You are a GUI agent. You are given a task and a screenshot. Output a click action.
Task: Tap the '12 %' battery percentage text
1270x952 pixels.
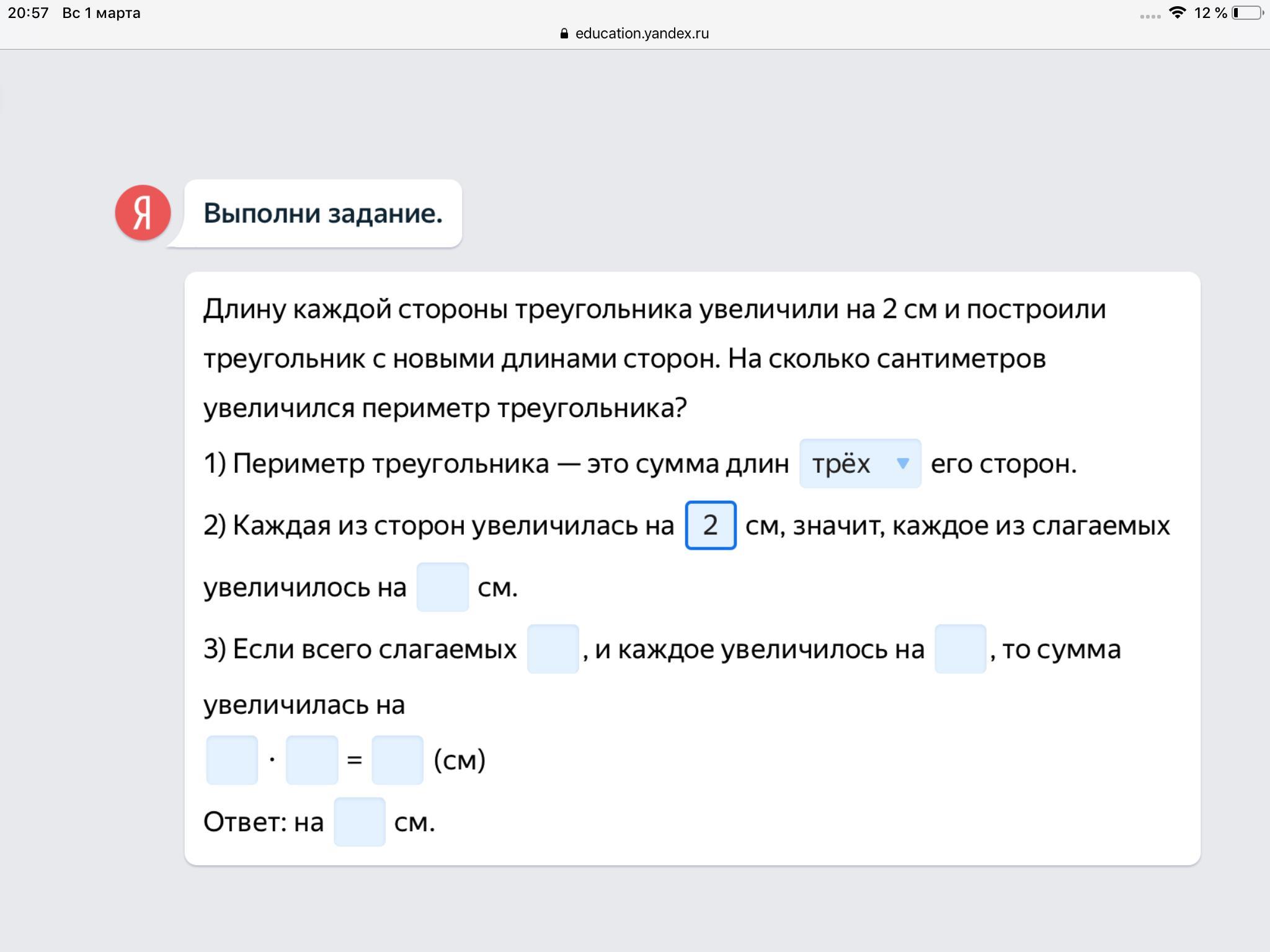pyautogui.click(x=1210, y=13)
